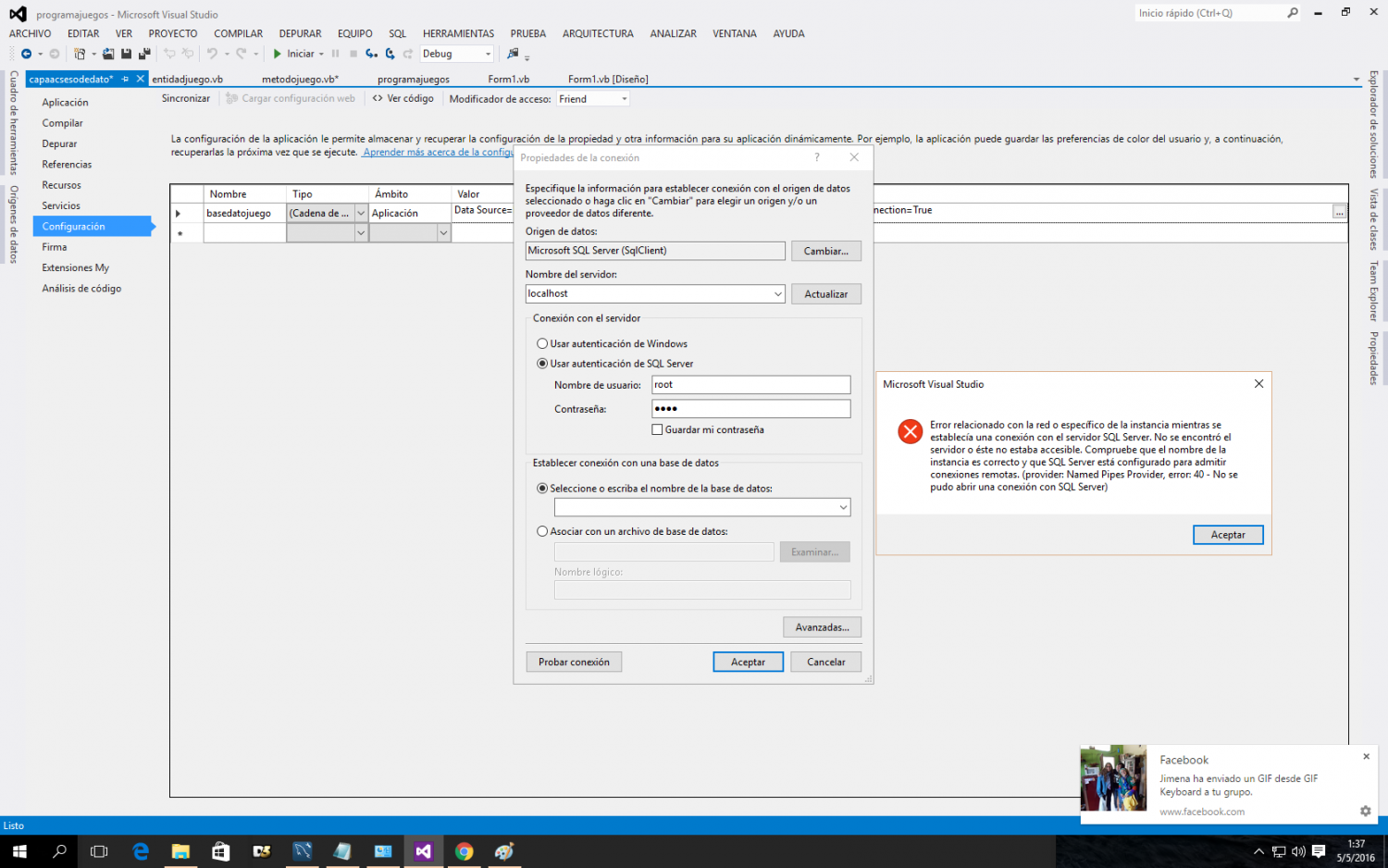Open the Debug configuration dropdown
This screenshot has height=868, width=1388.
488,54
